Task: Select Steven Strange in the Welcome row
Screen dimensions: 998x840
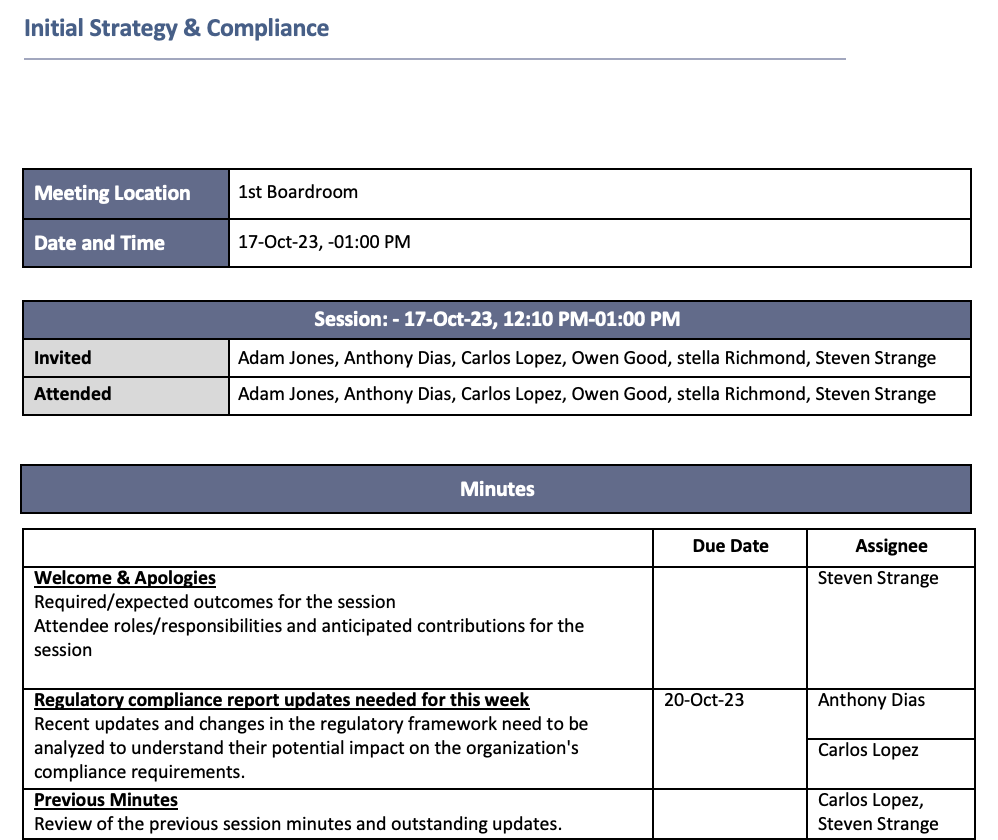Action: point(878,578)
